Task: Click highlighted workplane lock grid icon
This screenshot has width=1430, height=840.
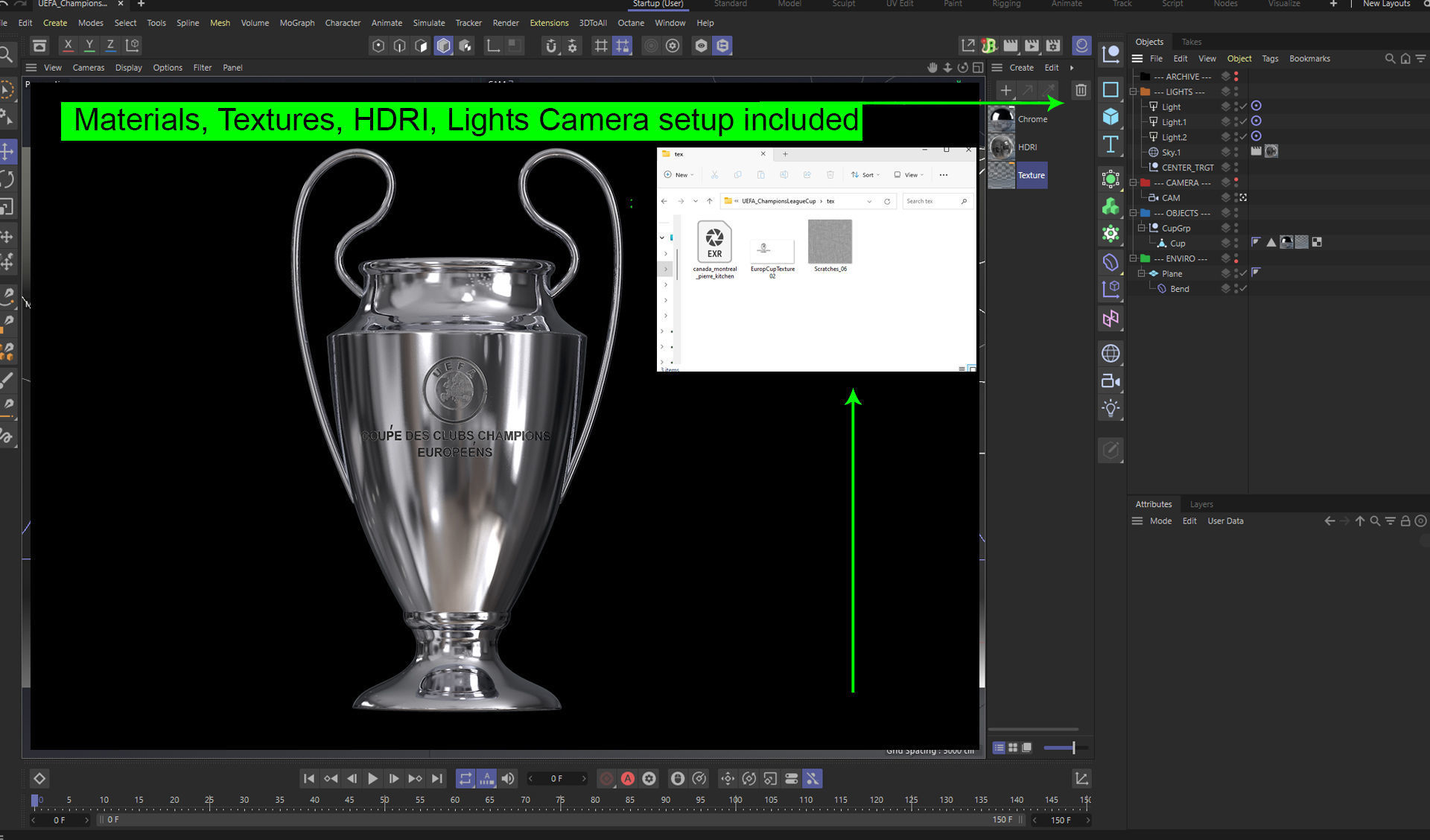Action: [623, 46]
